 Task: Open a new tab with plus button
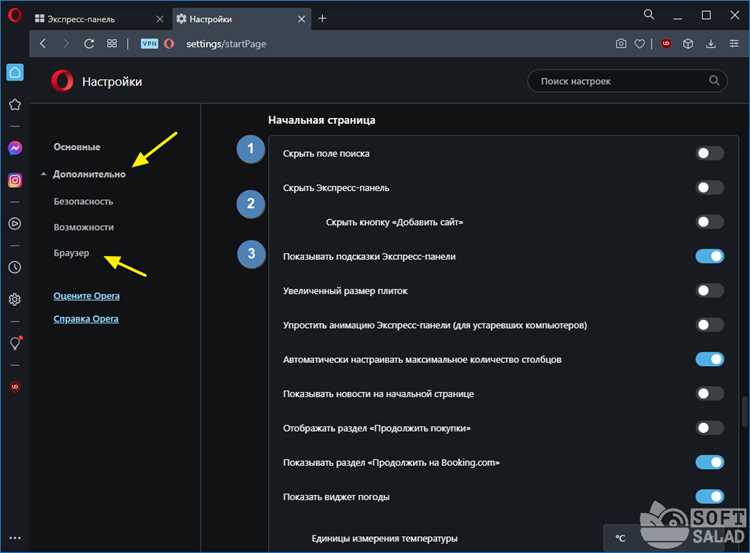click(x=322, y=18)
